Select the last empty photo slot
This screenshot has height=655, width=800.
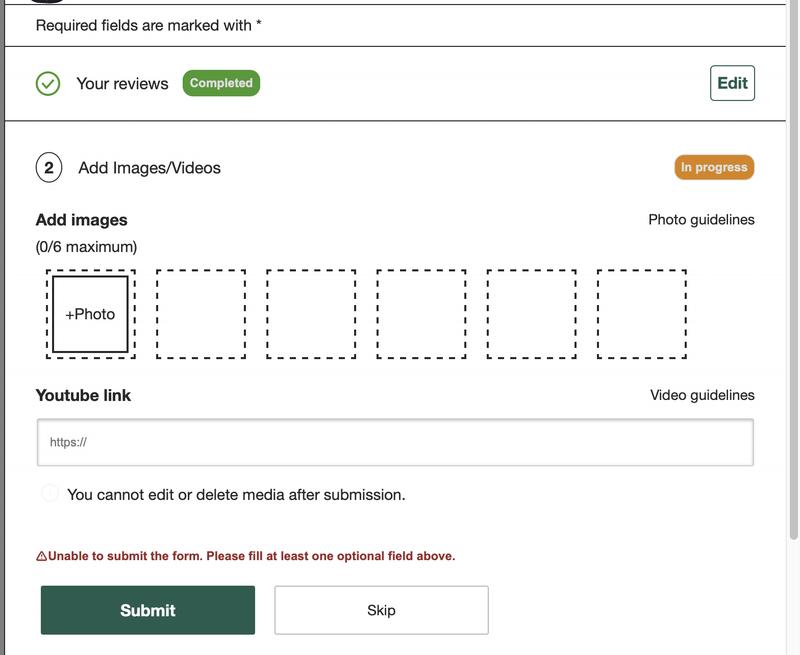point(640,311)
